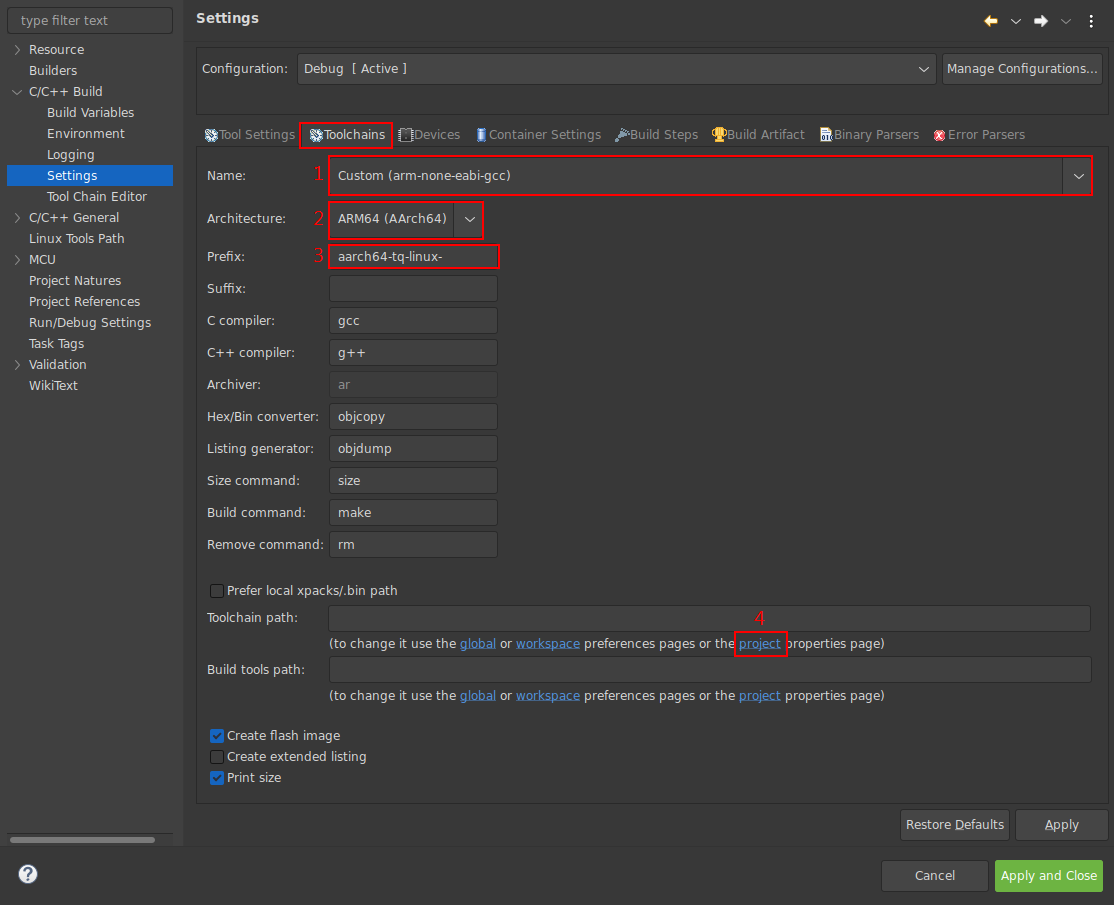Select Tool Chain Editor in the tree
1114x905 pixels.
pyautogui.click(x=97, y=197)
